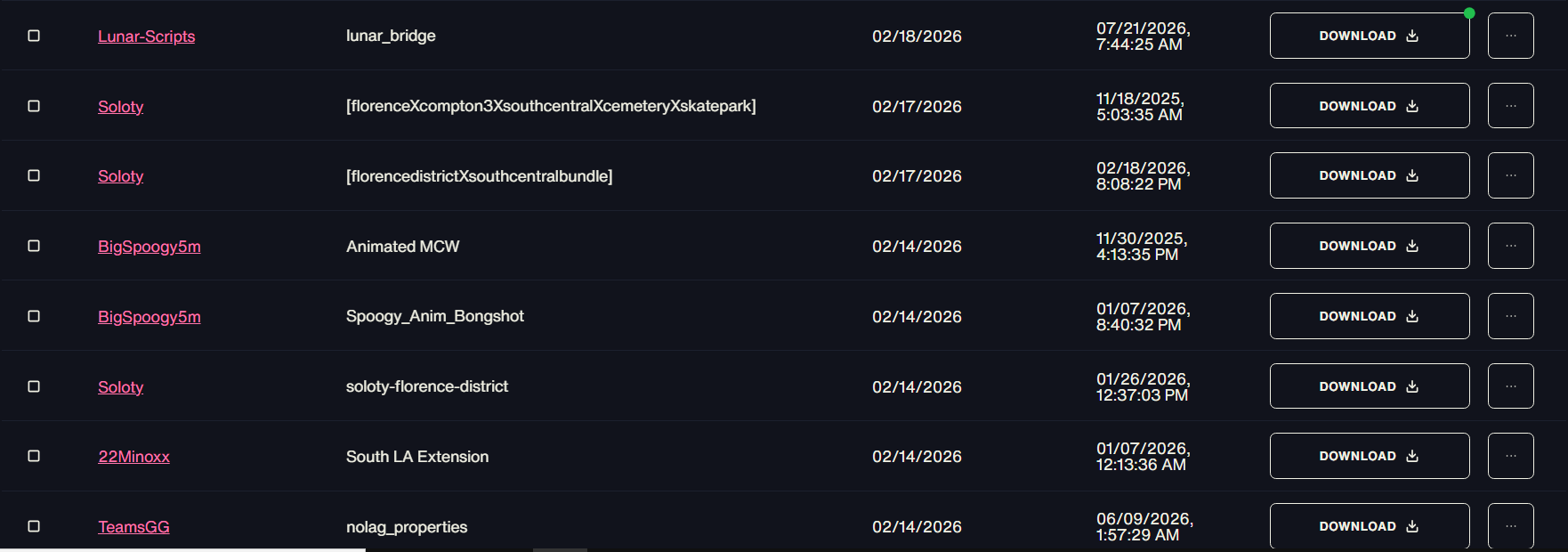The image size is (1568, 552).
Task: Select the checkbox for Animated MCW
Action: tap(34, 246)
